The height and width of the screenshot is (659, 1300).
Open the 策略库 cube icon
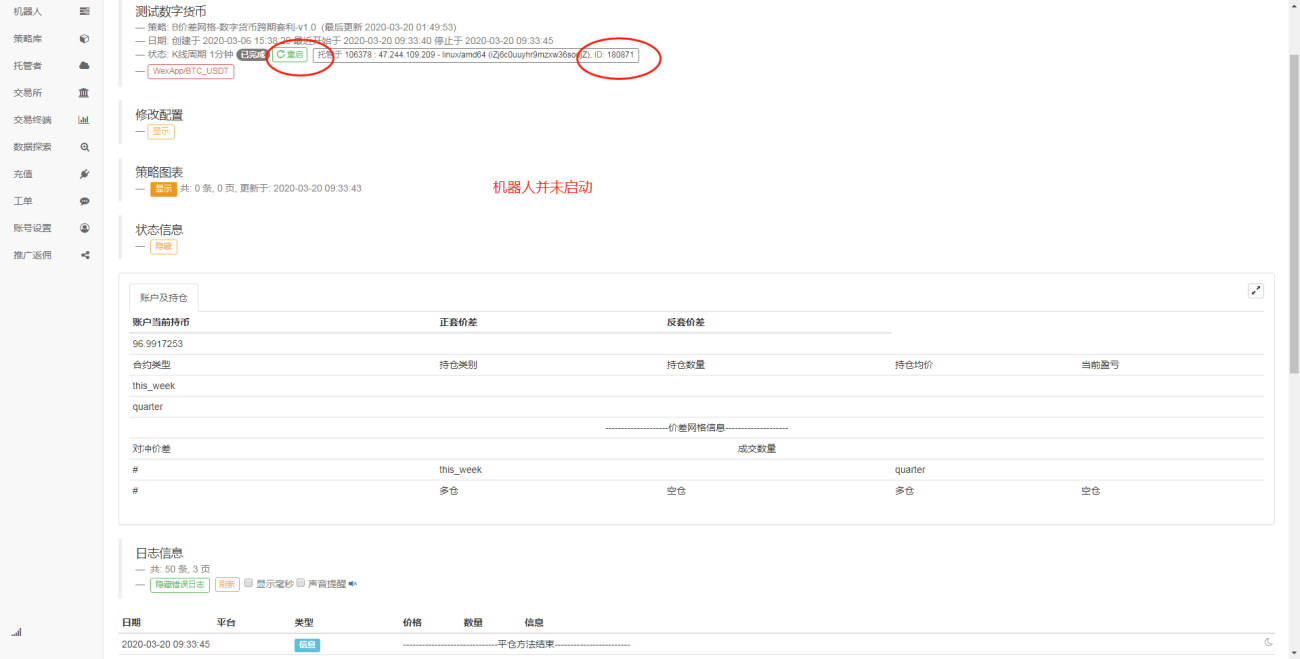(84, 39)
